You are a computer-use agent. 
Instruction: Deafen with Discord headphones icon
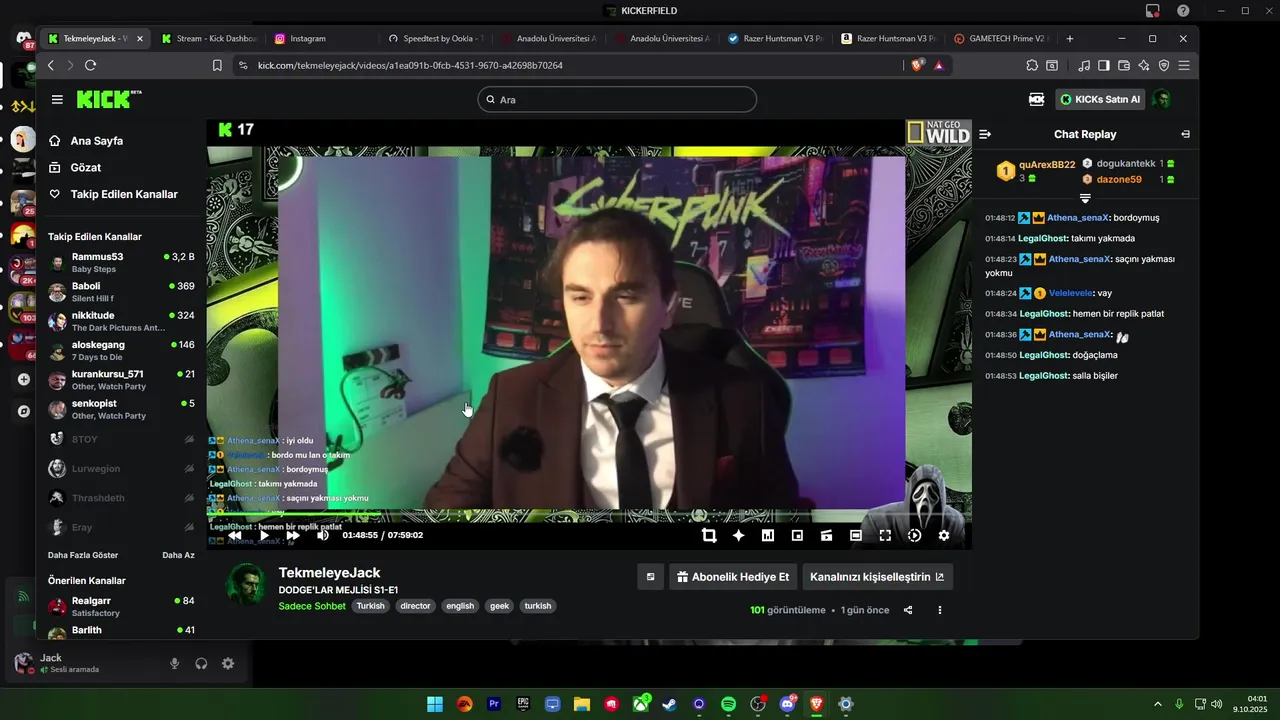(x=201, y=664)
